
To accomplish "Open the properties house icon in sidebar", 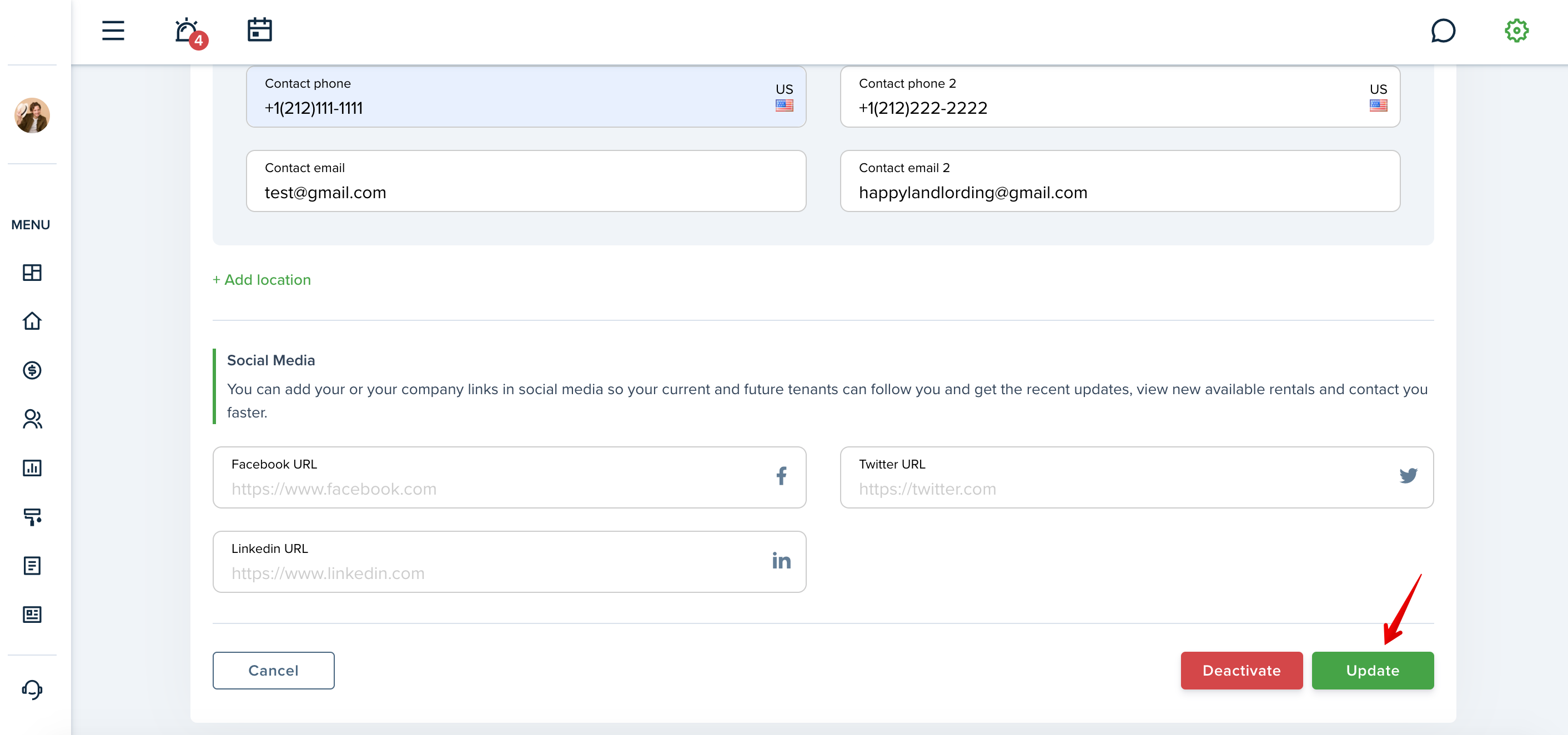I will click(x=32, y=321).
